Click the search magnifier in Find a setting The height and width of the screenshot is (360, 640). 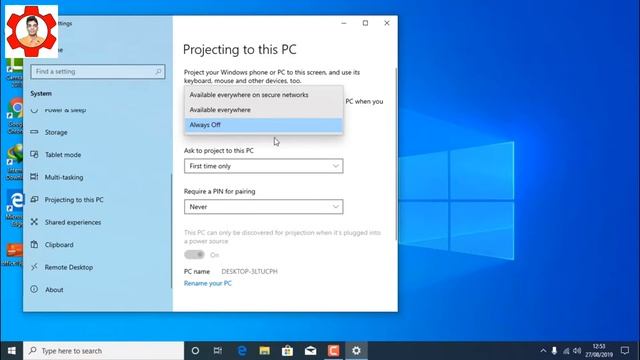click(158, 72)
